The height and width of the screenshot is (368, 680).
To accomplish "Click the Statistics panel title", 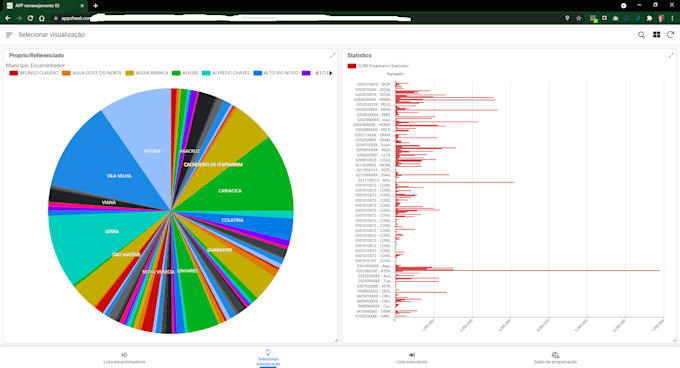I will coord(360,55).
